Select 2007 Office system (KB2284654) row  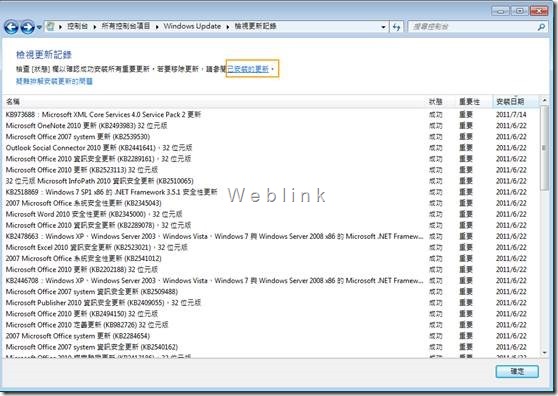pyautogui.click(x=270, y=336)
